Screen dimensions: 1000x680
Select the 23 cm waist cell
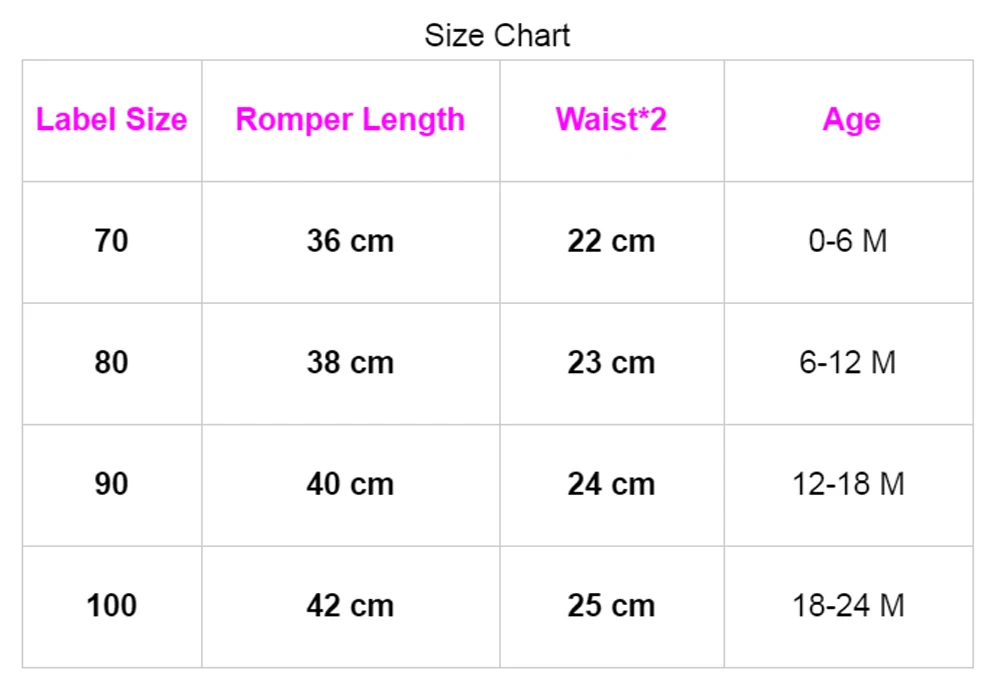coord(611,362)
